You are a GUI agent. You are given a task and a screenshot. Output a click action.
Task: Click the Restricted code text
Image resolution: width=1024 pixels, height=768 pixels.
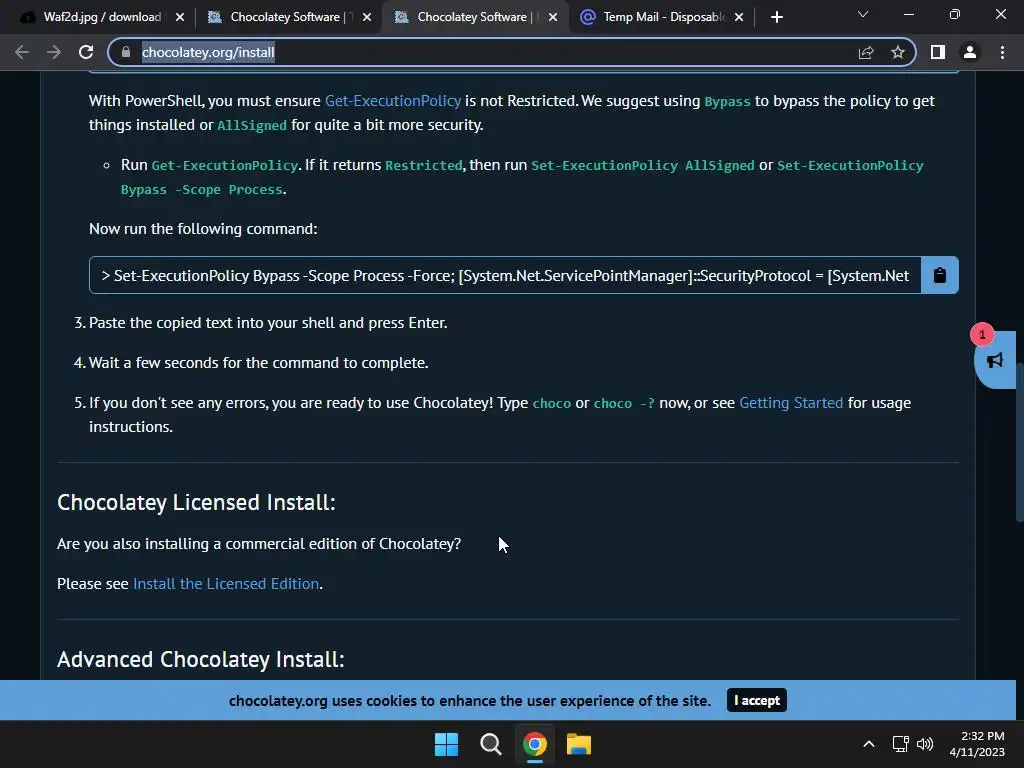pos(424,165)
